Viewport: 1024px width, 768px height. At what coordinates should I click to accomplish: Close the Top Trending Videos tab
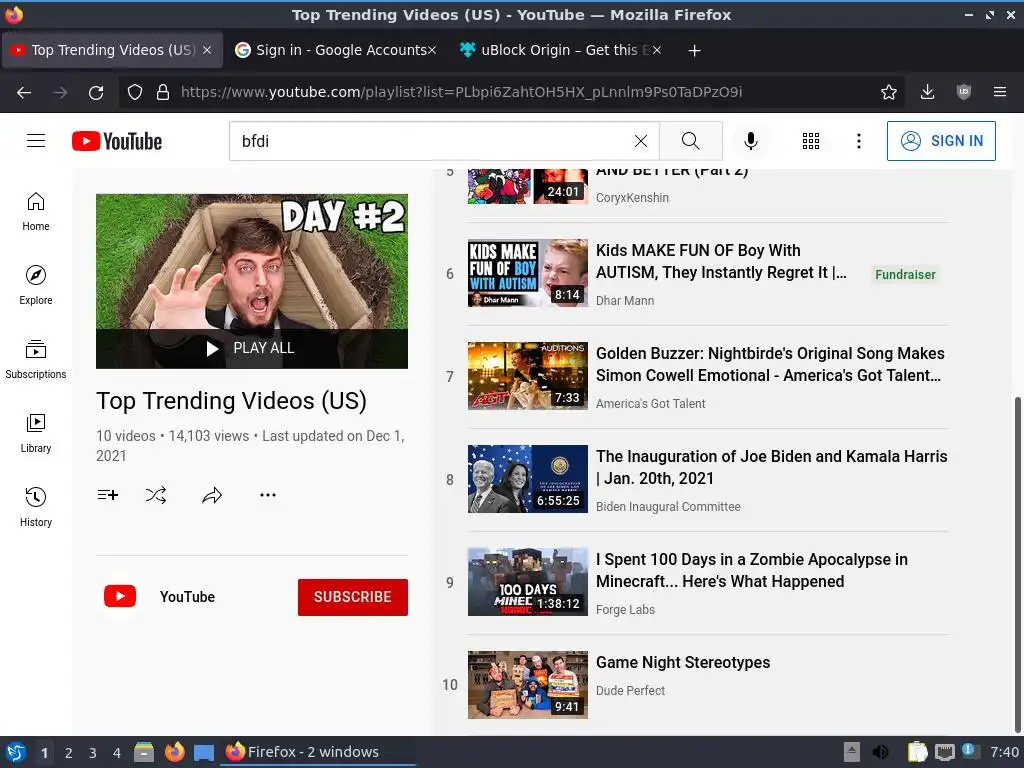coord(207,50)
